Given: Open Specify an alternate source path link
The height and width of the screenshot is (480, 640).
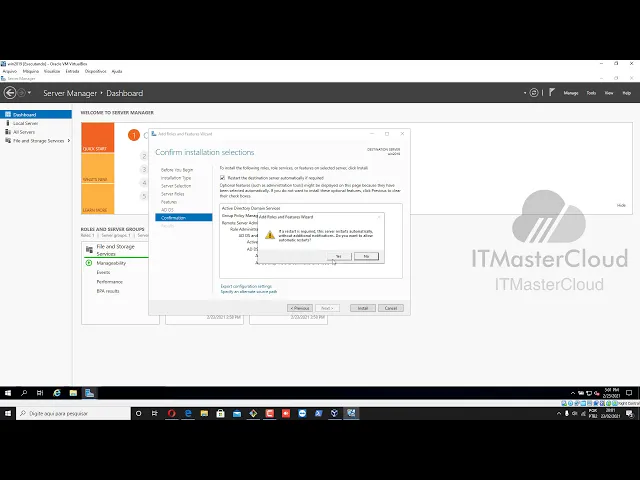Looking at the screenshot, I should [x=249, y=291].
